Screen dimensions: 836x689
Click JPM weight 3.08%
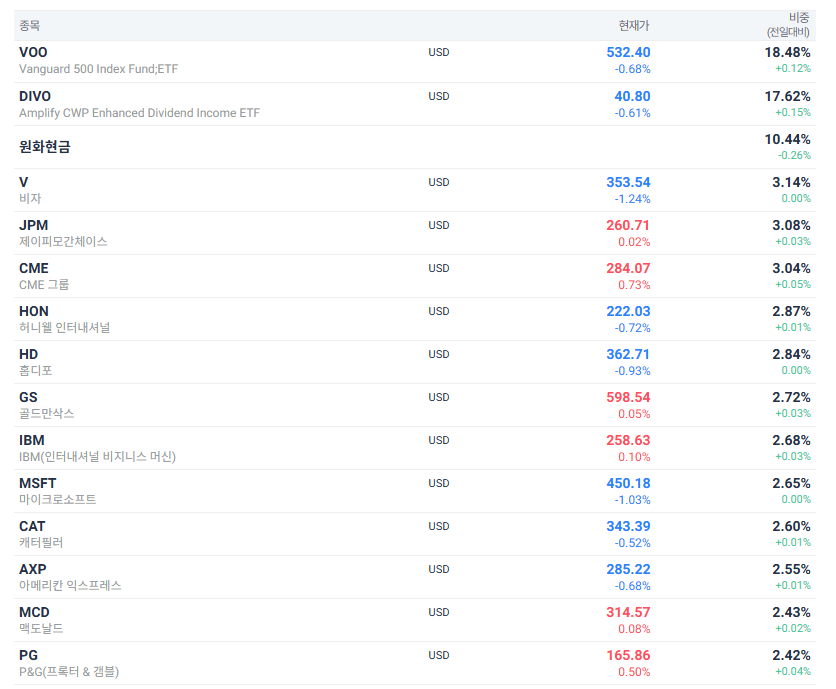(791, 225)
